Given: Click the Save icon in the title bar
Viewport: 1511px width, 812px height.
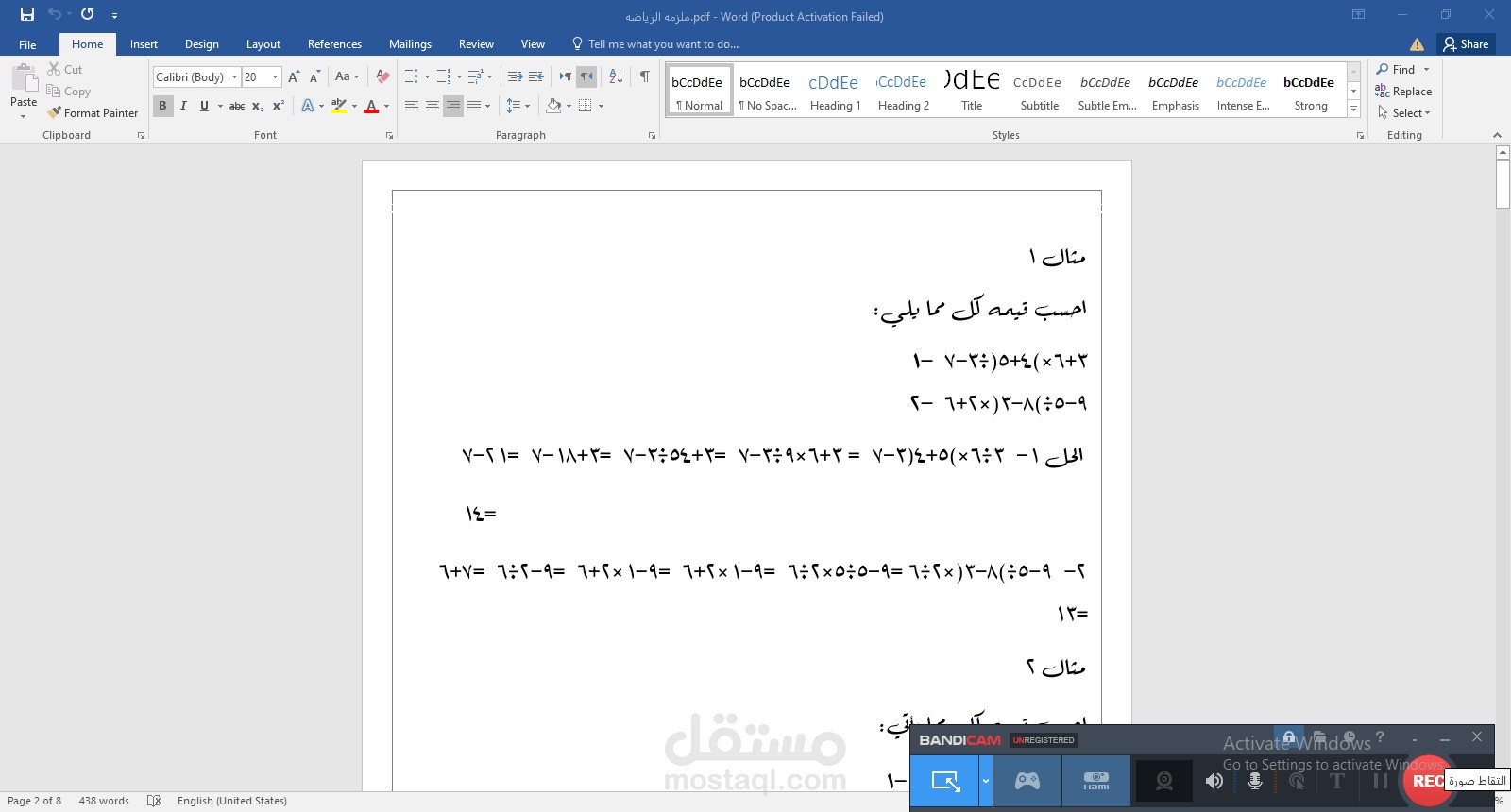Looking at the screenshot, I should pyautogui.click(x=27, y=14).
